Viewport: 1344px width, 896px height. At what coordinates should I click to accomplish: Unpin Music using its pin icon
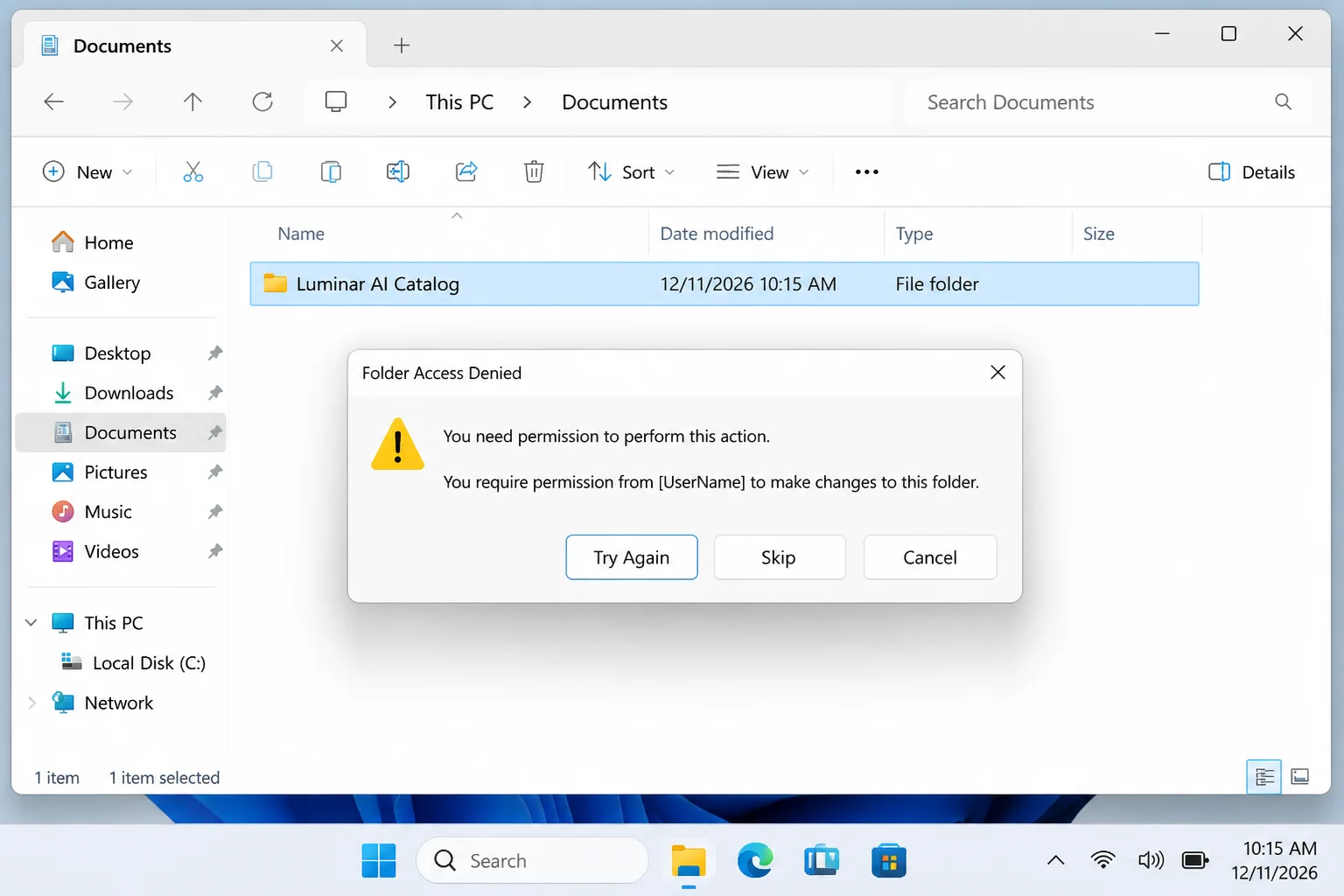tap(215, 512)
